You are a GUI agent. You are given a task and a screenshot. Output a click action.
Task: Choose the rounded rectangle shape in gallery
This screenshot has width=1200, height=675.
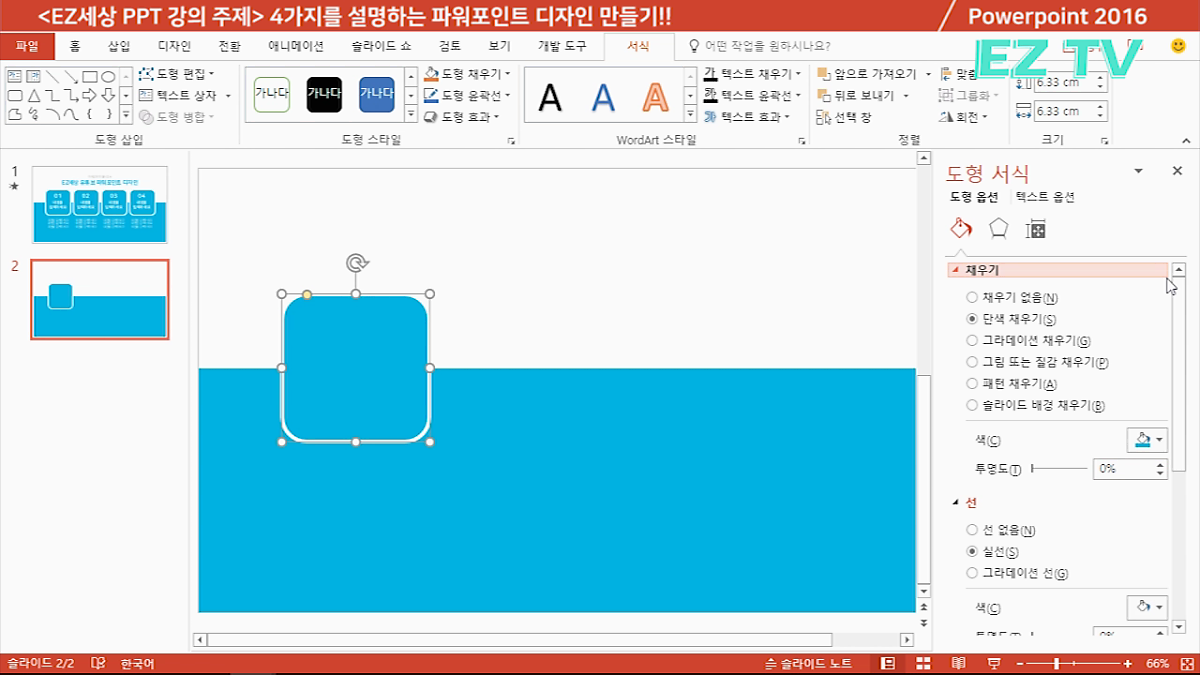tap(14, 96)
